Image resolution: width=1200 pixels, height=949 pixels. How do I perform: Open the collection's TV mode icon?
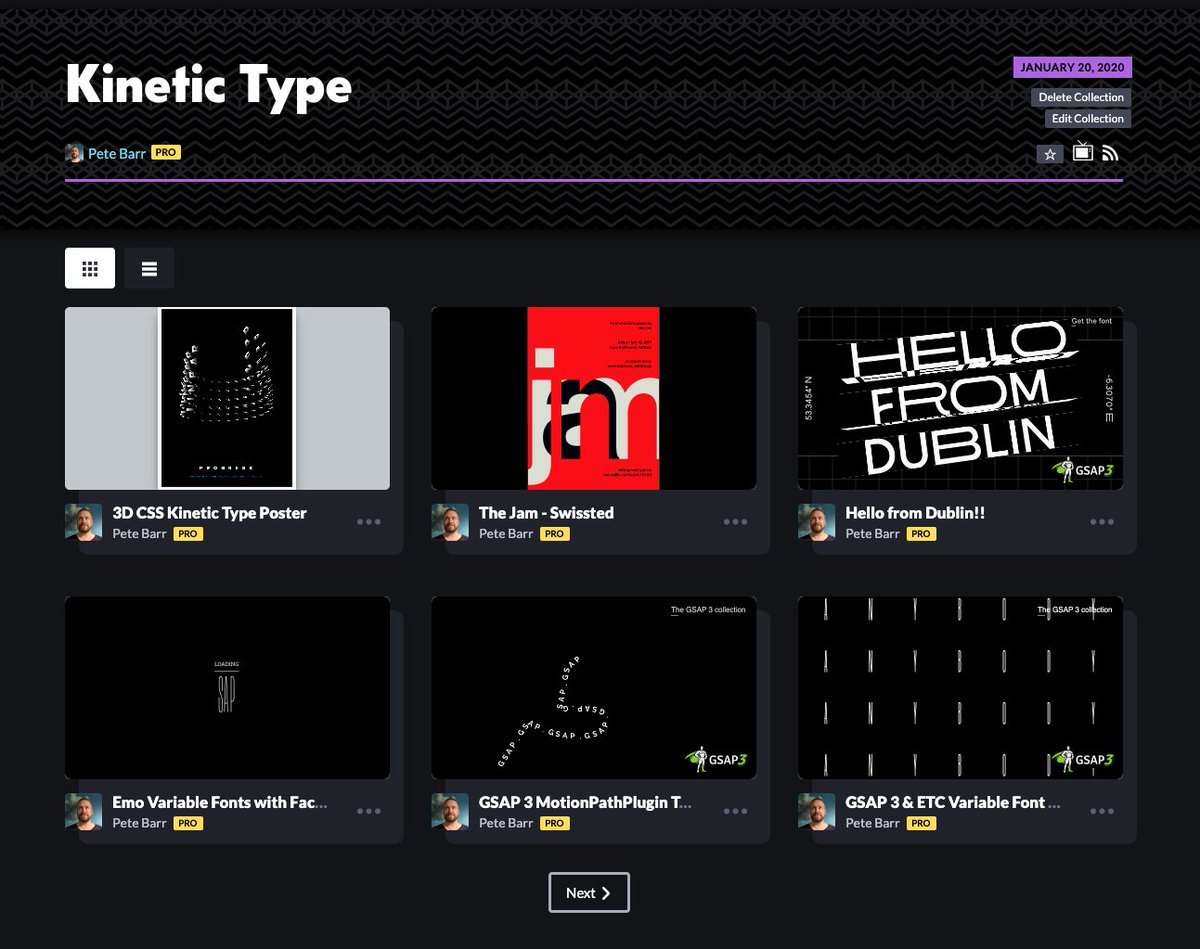point(1082,152)
